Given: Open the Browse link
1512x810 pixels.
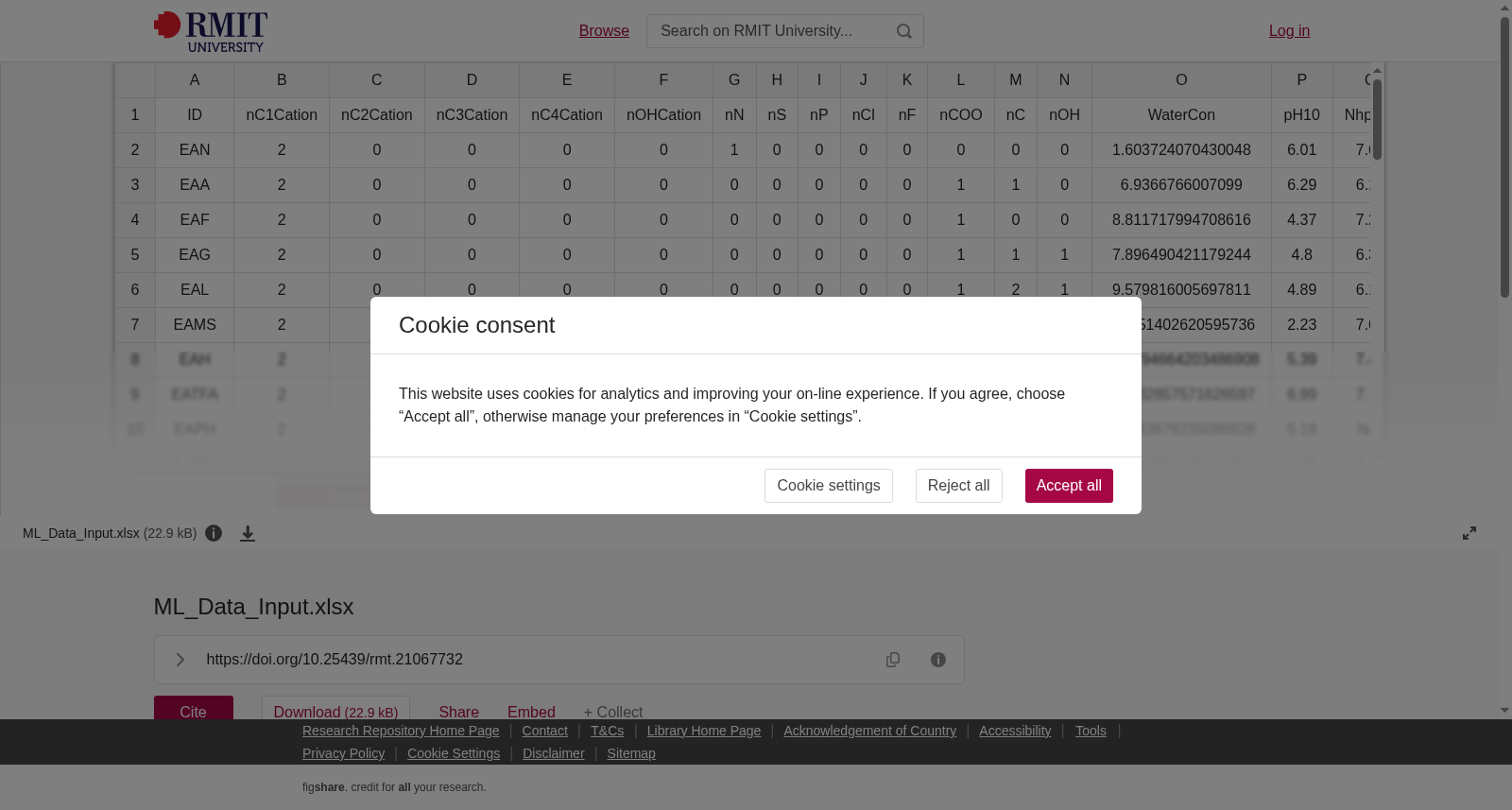Looking at the screenshot, I should coord(604,31).
